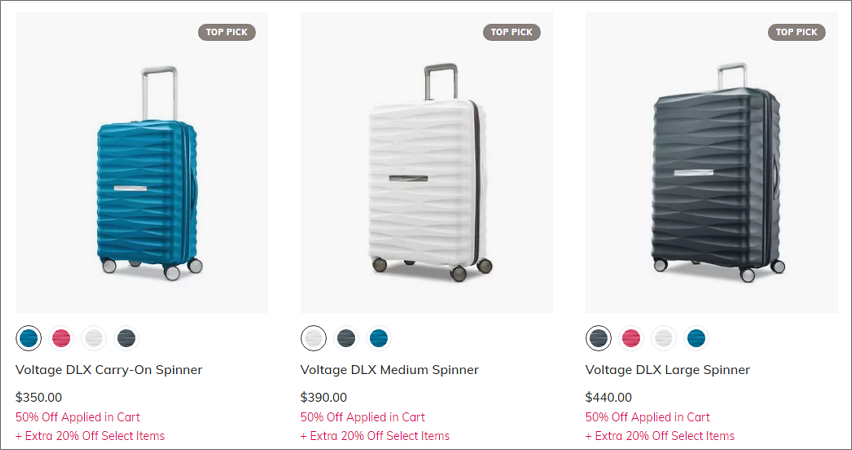The image size is (852, 450).
Task: Open the blue Carry-On Spinner product image
Action: click(142, 162)
